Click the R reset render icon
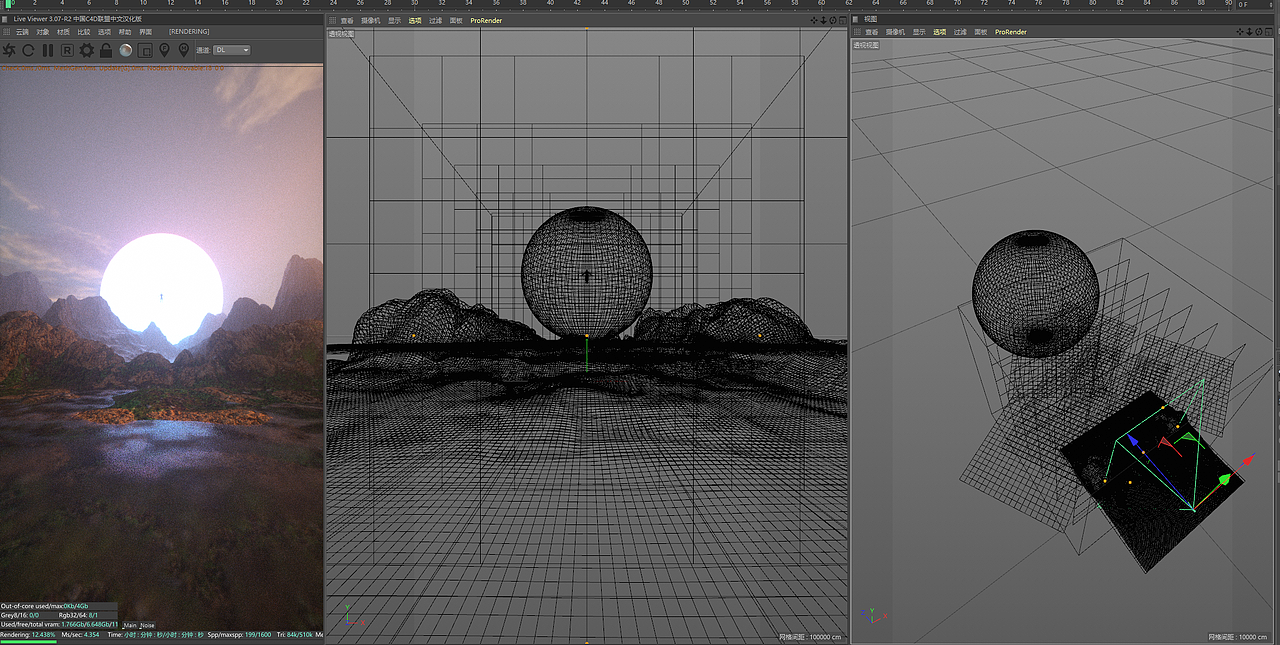Screen dimensions: 1280x645 pyautogui.click(x=67, y=50)
